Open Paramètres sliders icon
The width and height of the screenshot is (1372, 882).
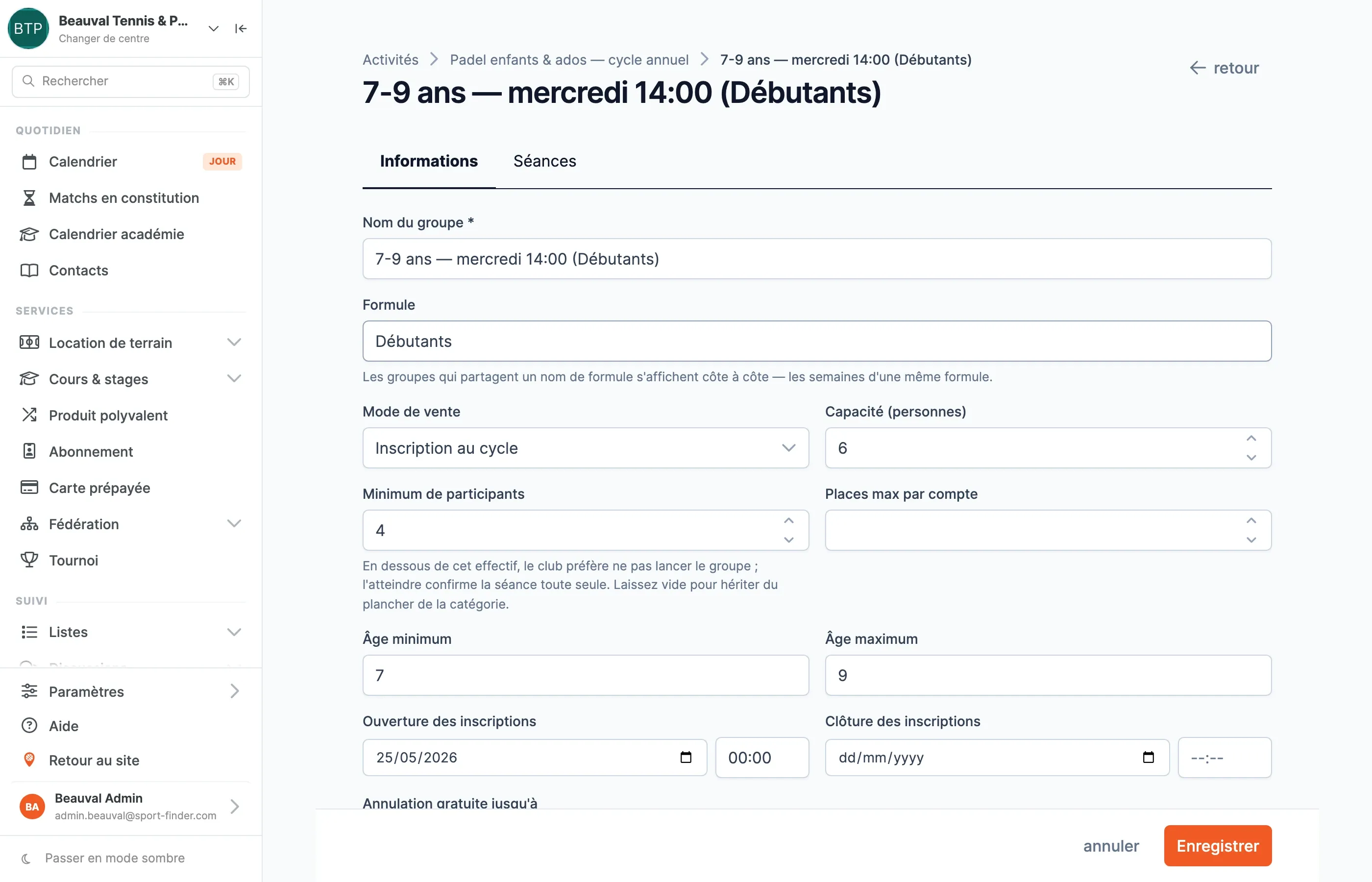29,691
